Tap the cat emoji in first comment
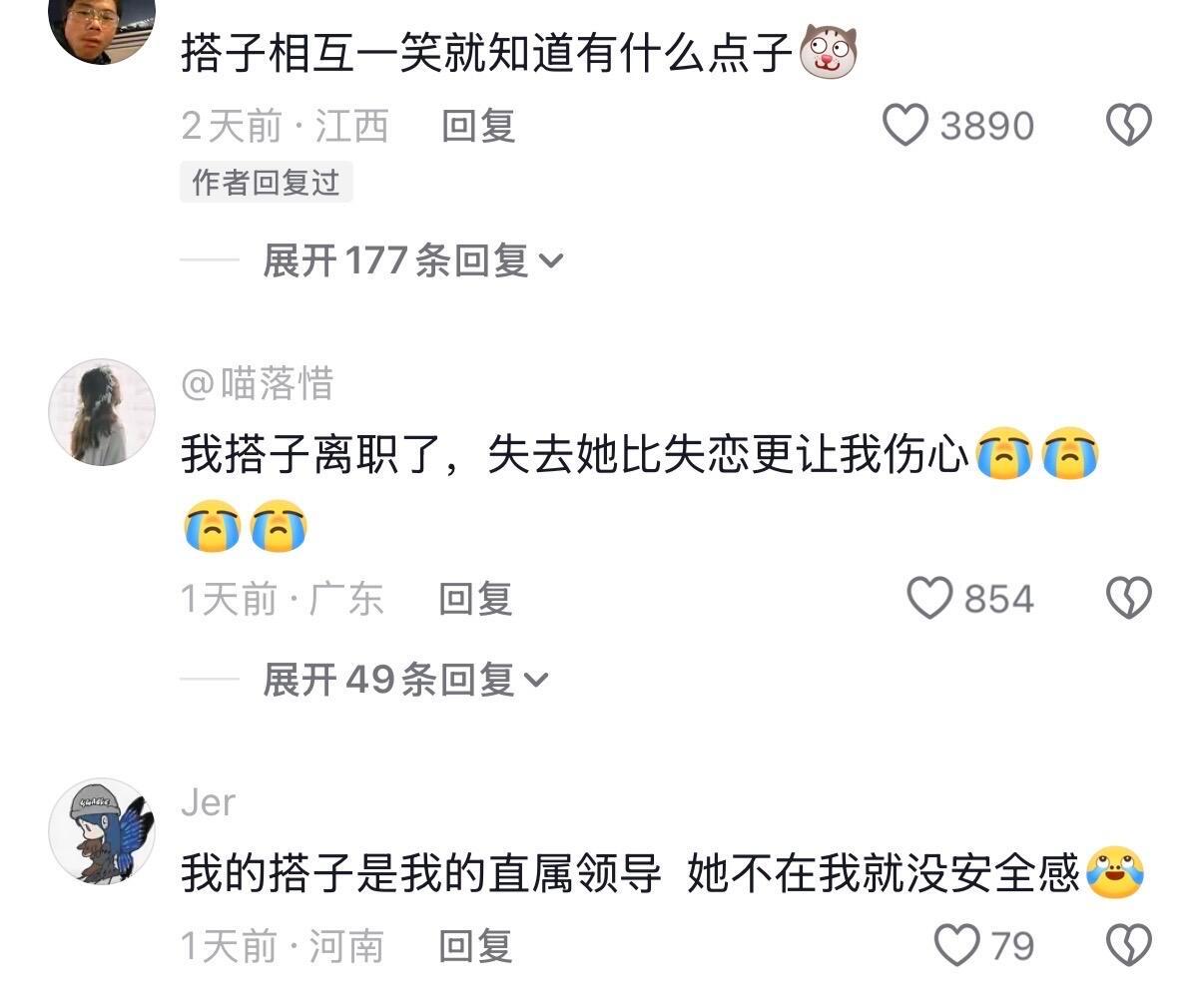Screen dimensions: 1204x989 point(829,52)
